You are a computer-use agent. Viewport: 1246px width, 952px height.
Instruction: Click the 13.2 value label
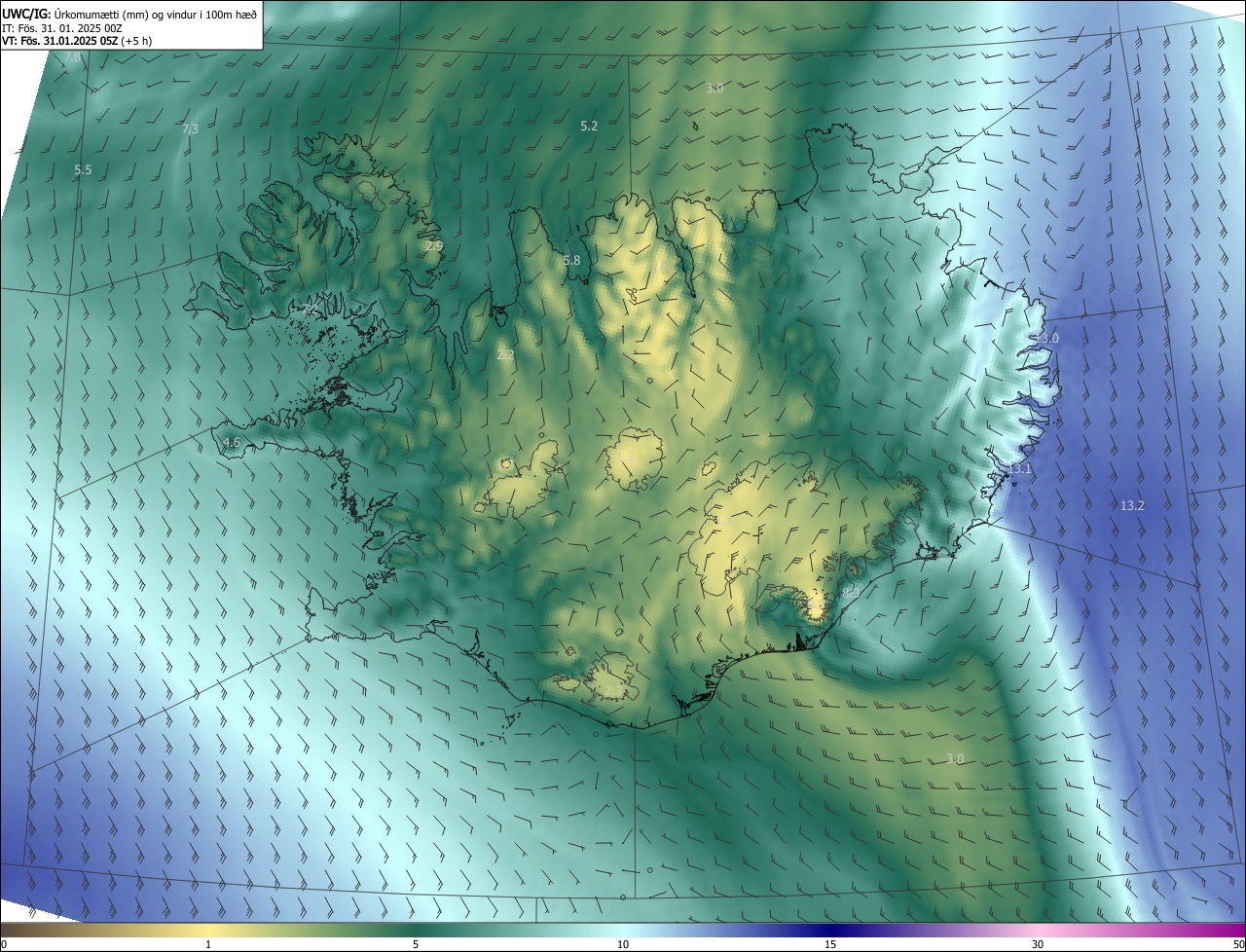1132,505
